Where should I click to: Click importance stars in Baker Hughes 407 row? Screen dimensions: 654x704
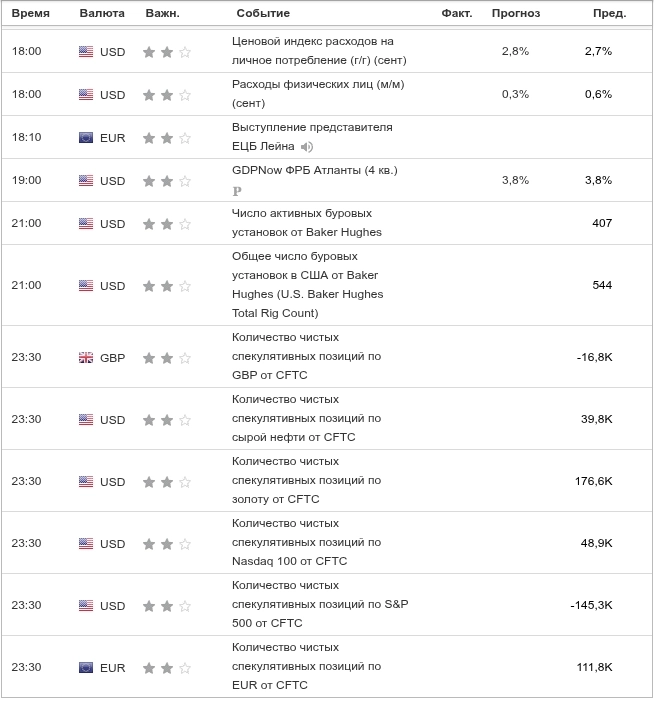point(166,224)
